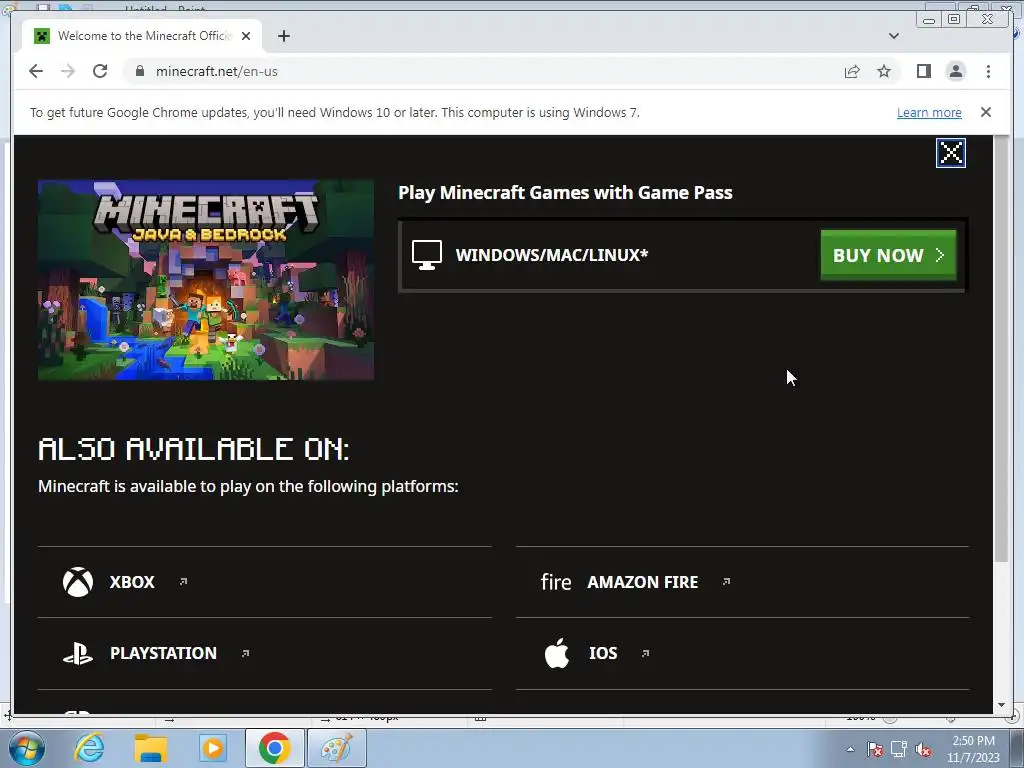The height and width of the screenshot is (768, 1024).
Task: Click the Minecraft Java & Bedrock artwork
Action: pyautogui.click(x=206, y=280)
